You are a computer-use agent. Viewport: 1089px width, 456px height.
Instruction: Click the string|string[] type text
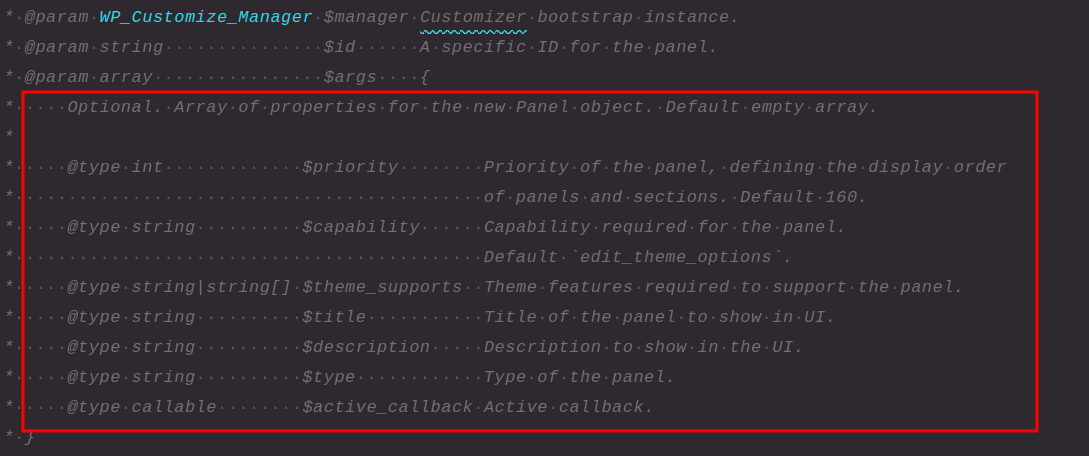click(211, 287)
